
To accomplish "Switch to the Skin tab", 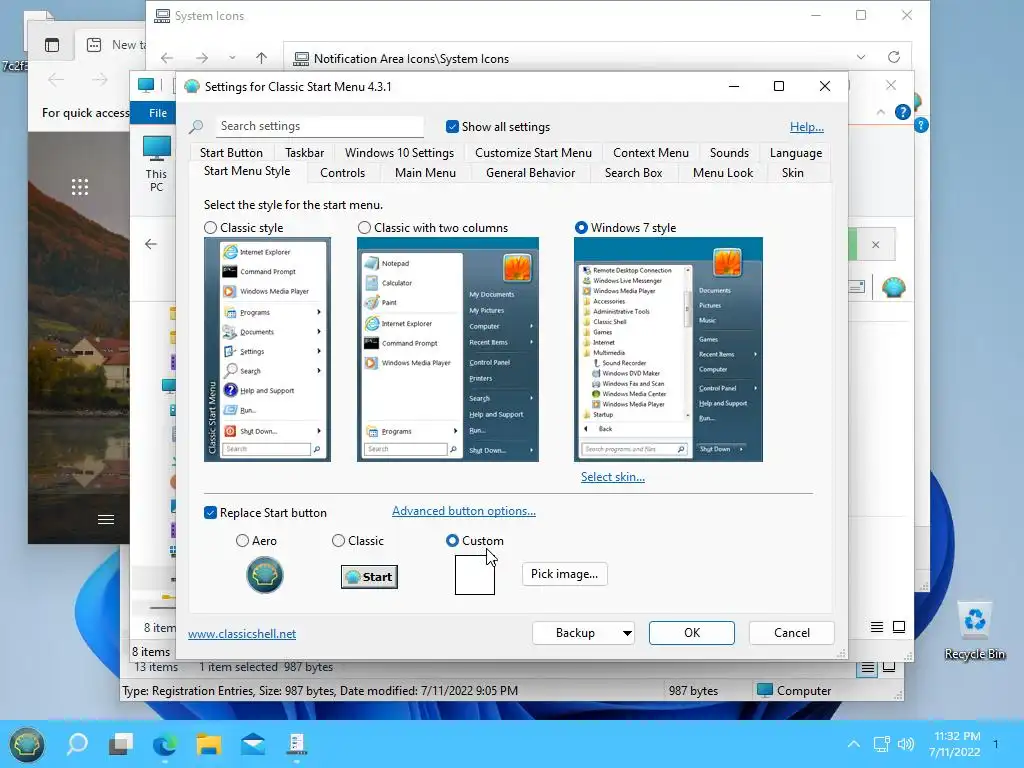I will pos(793,173).
